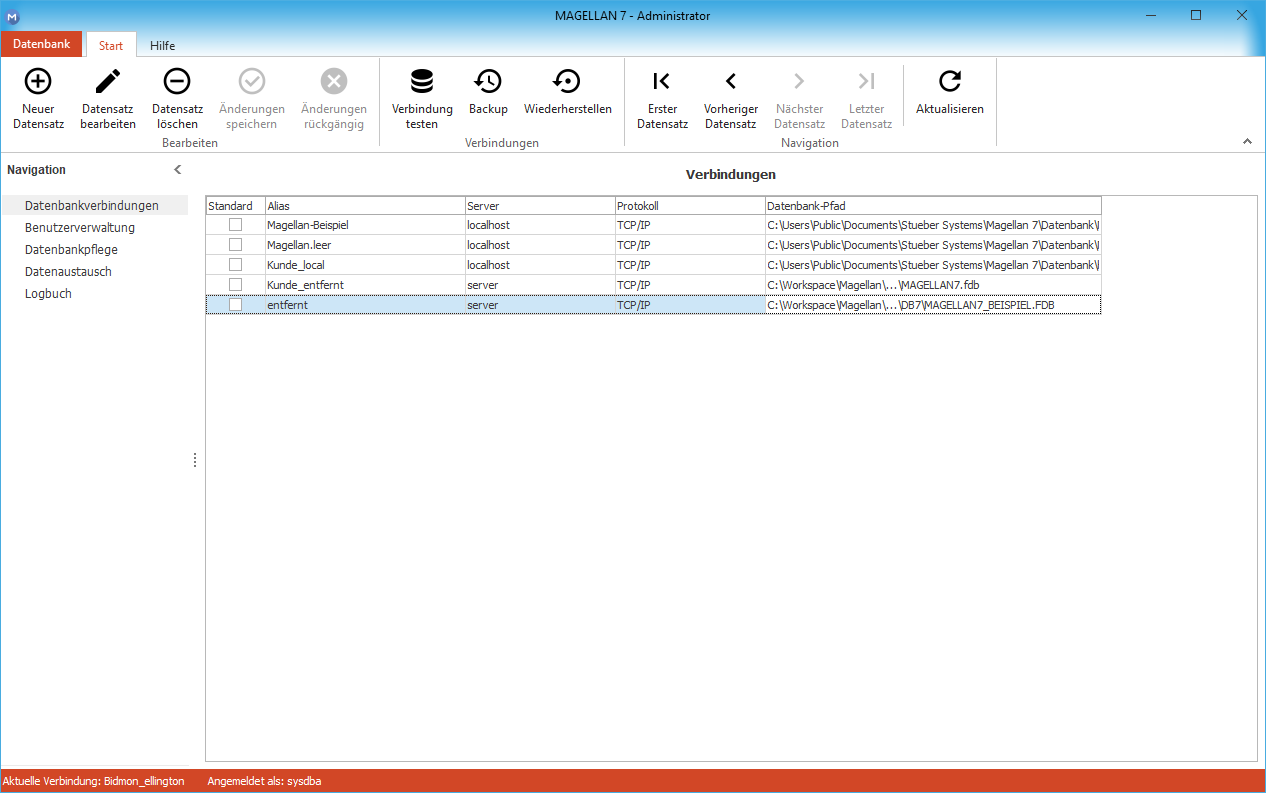This screenshot has height=793, width=1266.
Task: Select Logbuch in the navigation list
Action: click(48, 294)
